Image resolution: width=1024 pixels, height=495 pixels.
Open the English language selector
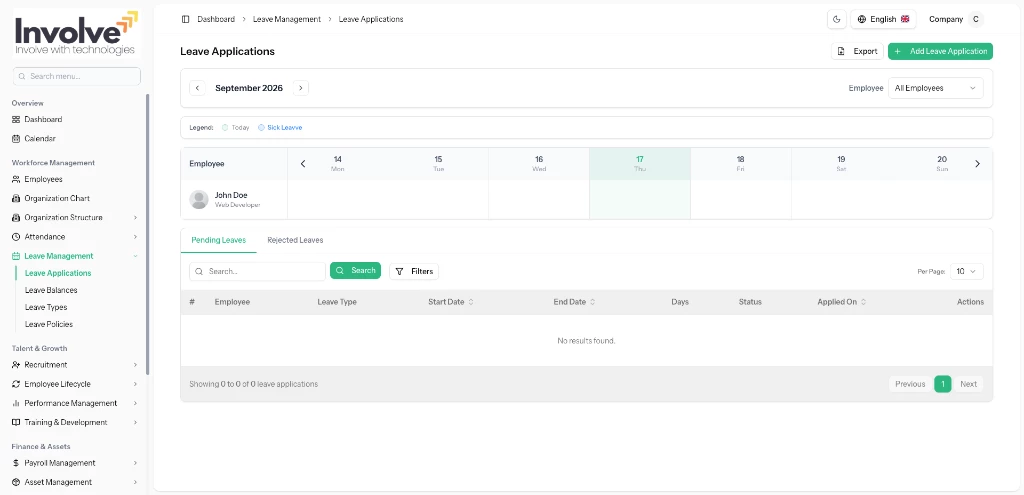pyautogui.click(x=883, y=19)
